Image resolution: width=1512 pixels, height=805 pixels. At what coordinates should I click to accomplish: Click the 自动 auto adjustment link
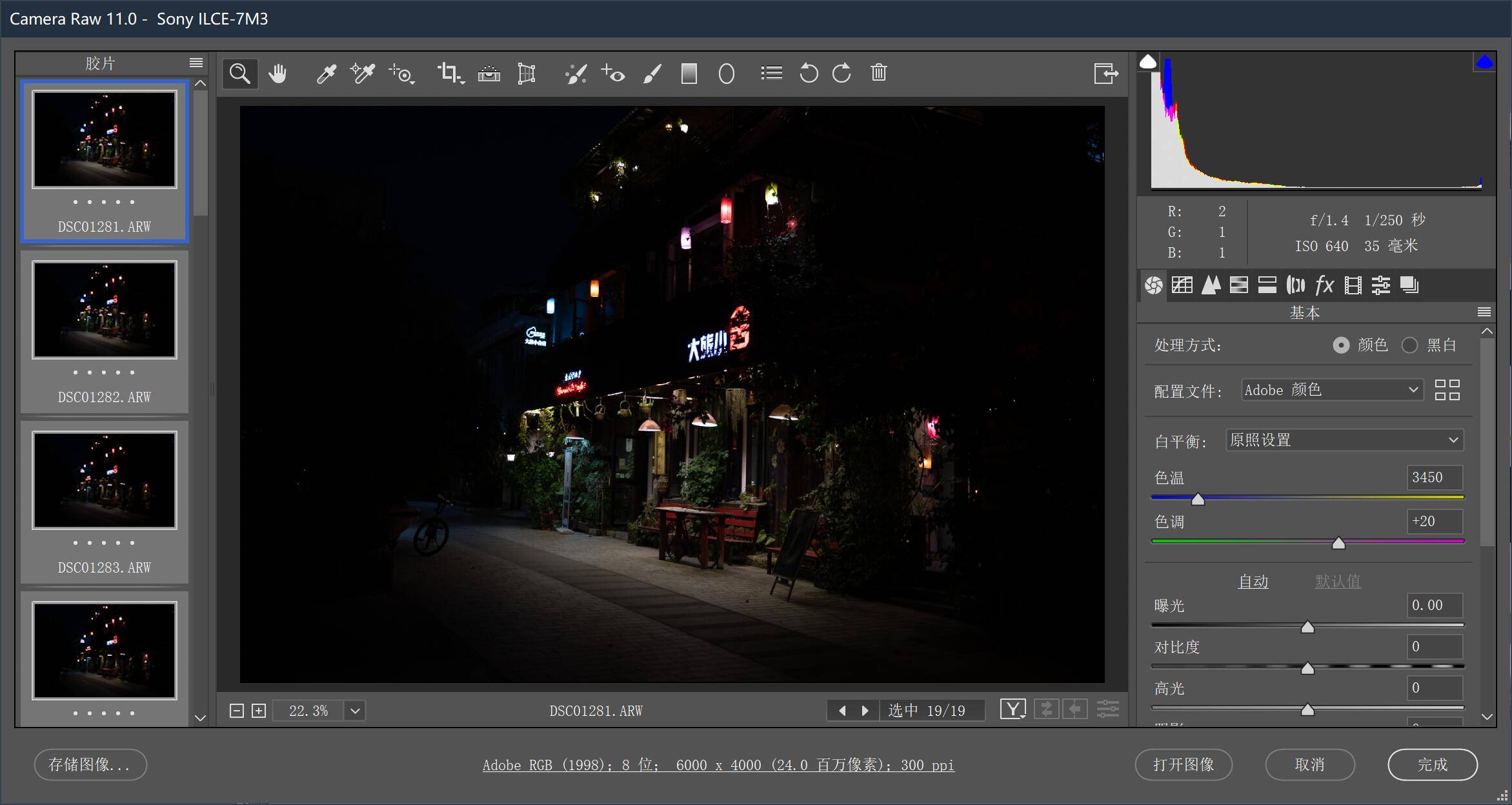[1253, 581]
